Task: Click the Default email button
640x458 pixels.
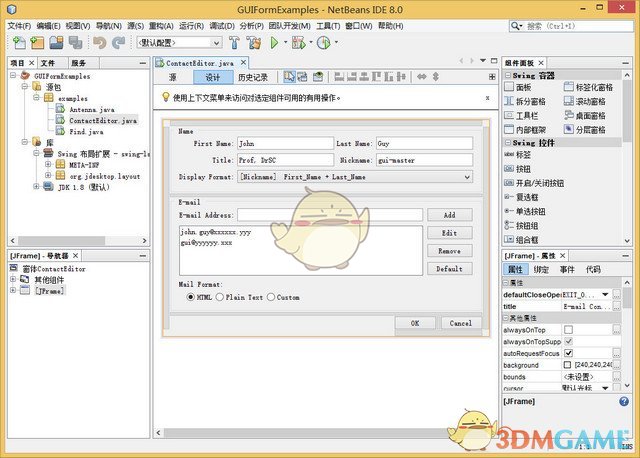Action: (450, 269)
